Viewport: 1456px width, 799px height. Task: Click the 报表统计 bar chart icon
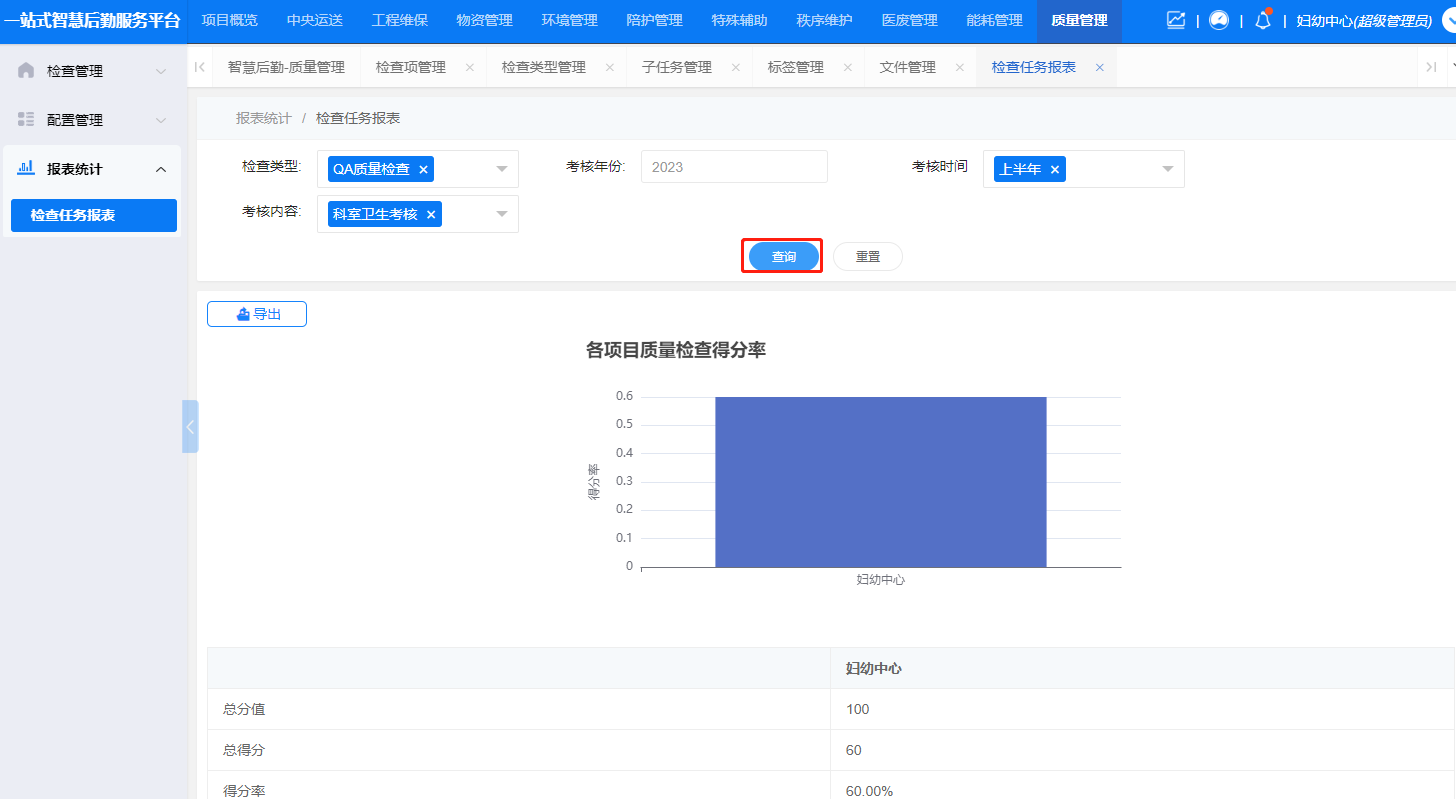26,168
